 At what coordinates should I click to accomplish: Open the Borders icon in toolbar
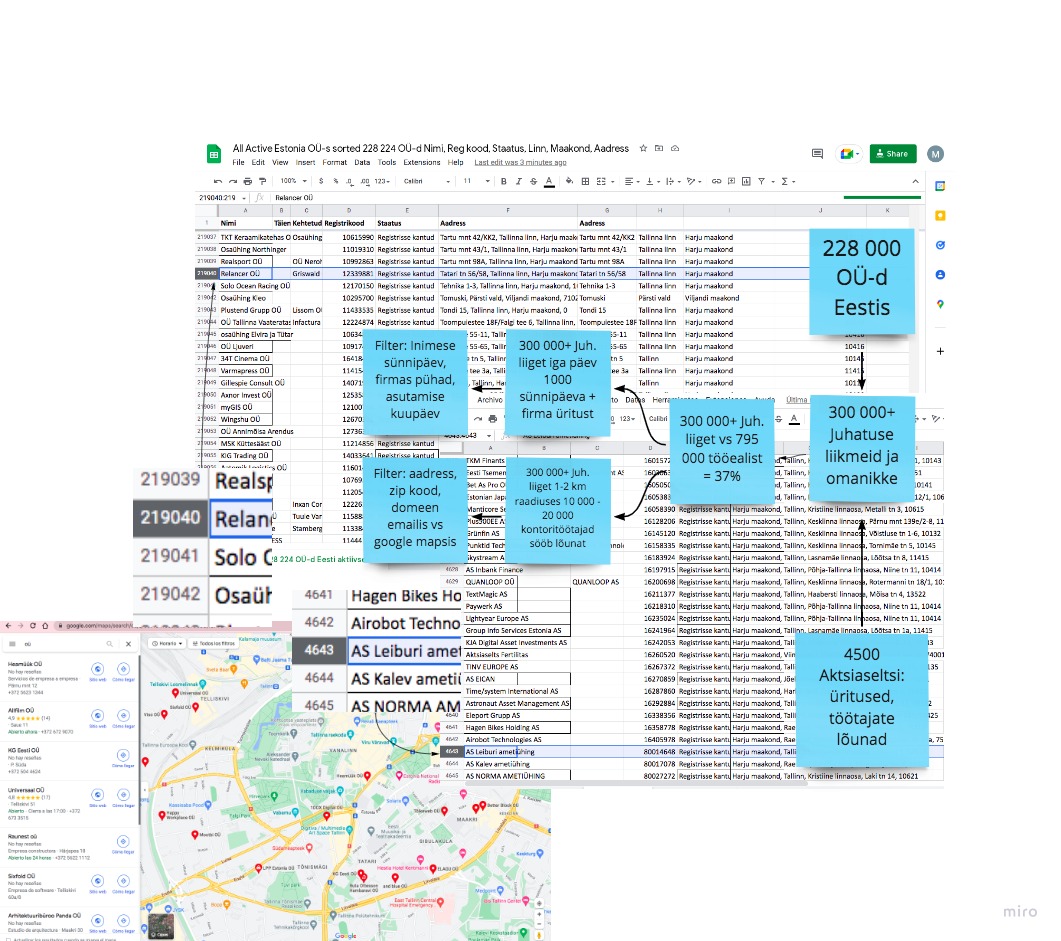[x=585, y=181]
